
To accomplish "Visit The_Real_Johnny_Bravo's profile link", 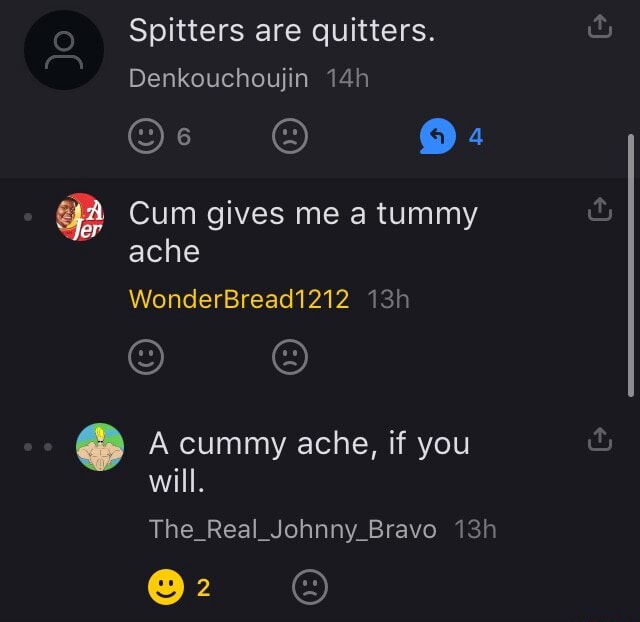I will point(292,529).
